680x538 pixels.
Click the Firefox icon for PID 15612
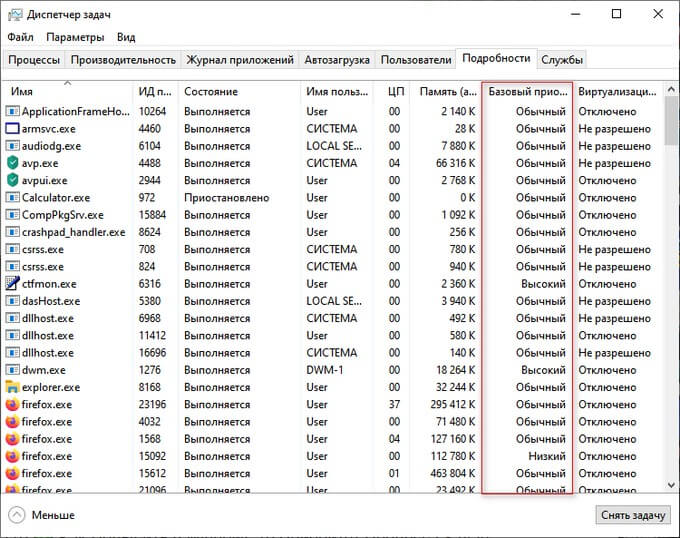12,473
